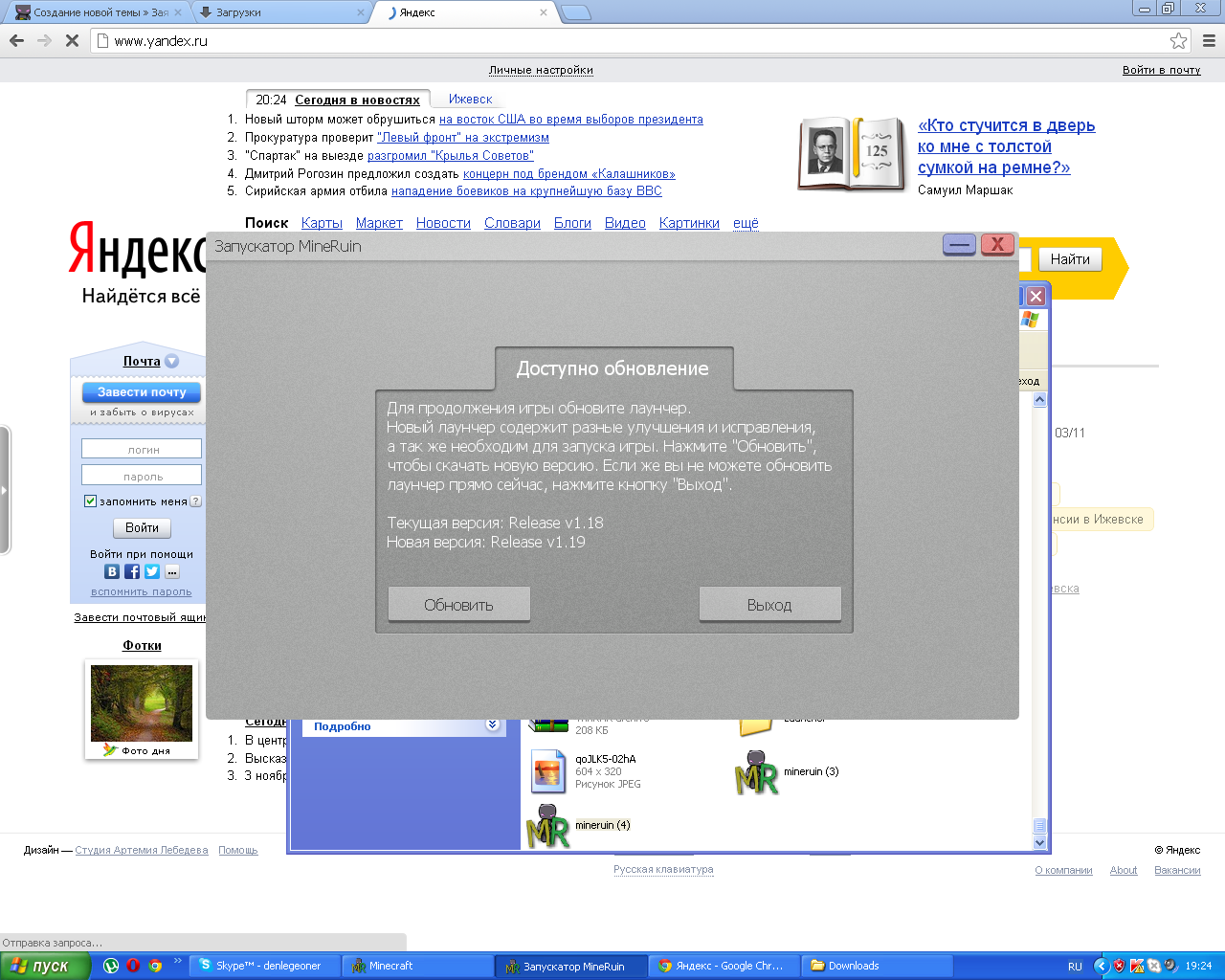The image size is (1225, 980).
Task: Open the About footer link
Action: (1124, 870)
